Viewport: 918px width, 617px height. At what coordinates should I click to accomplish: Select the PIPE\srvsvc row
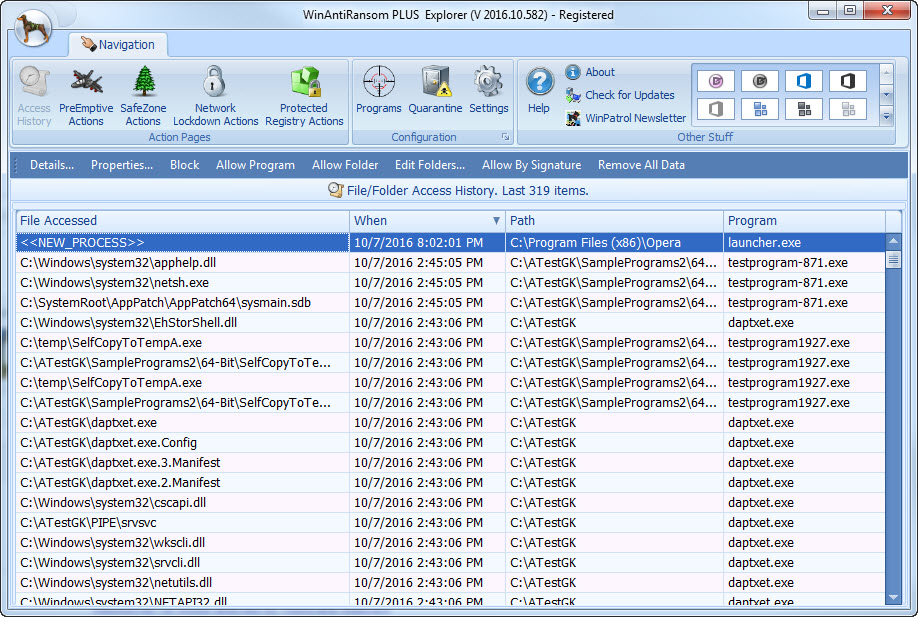(450, 522)
